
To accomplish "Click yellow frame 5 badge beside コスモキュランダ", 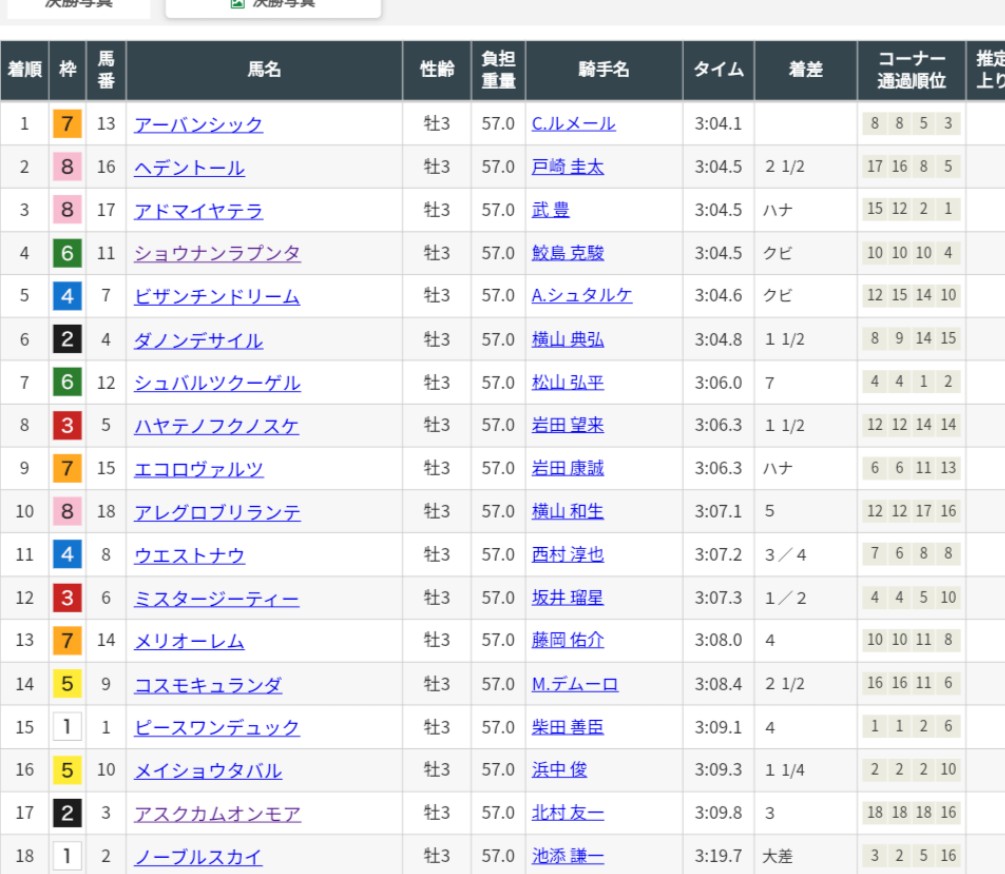I will (x=67, y=684).
